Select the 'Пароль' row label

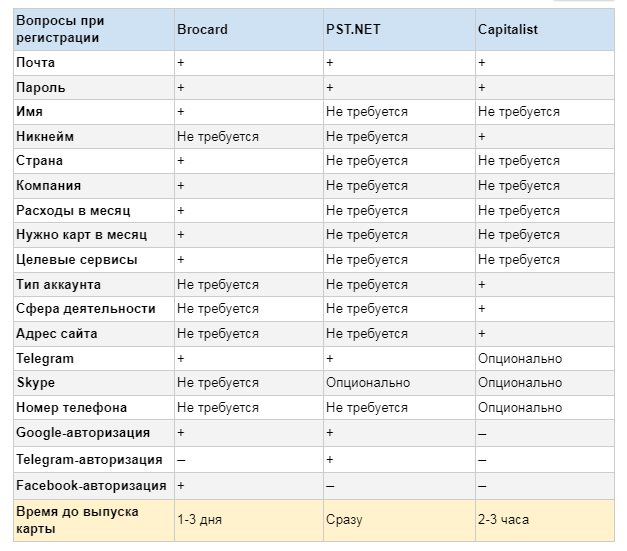click(41, 88)
